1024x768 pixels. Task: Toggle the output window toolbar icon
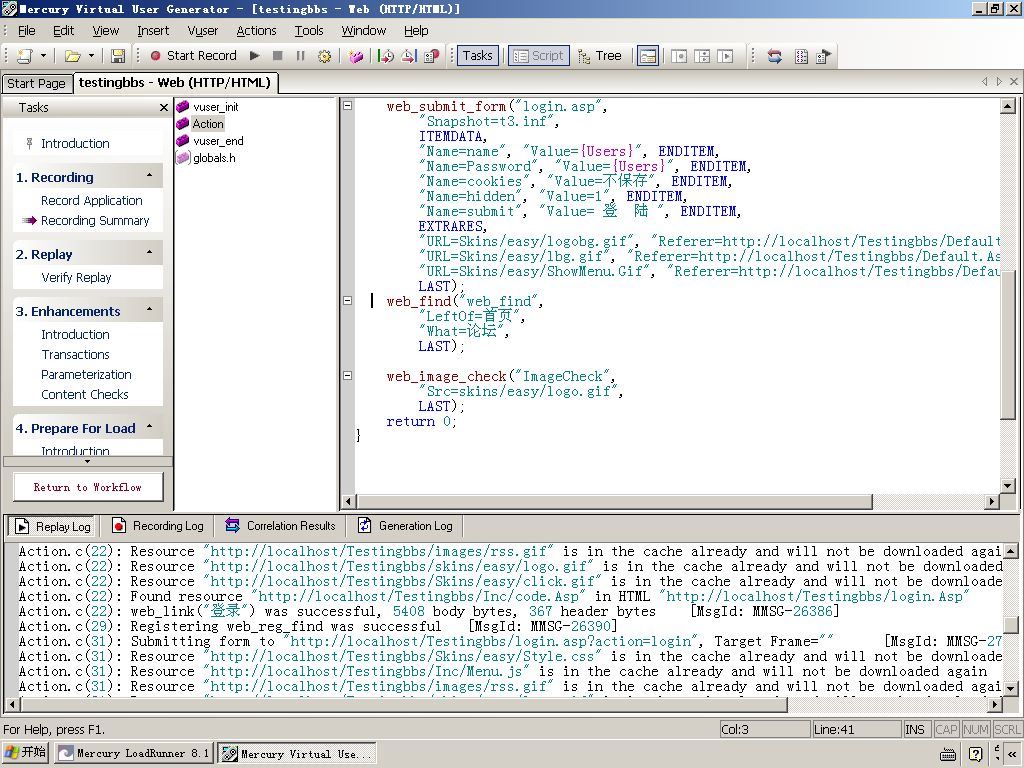pyautogui.click(x=648, y=56)
